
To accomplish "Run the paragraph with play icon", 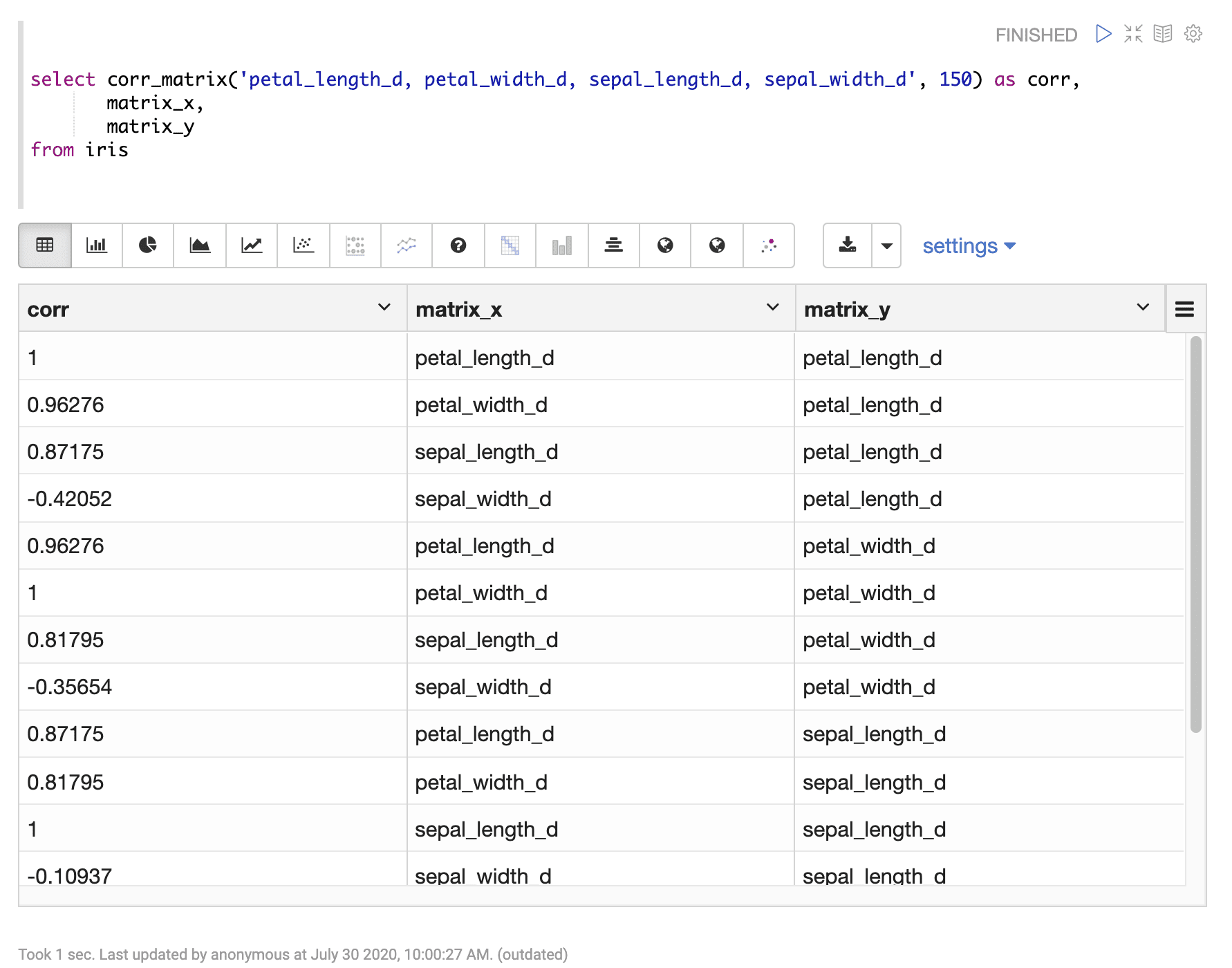I will [x=1103, y=34].
